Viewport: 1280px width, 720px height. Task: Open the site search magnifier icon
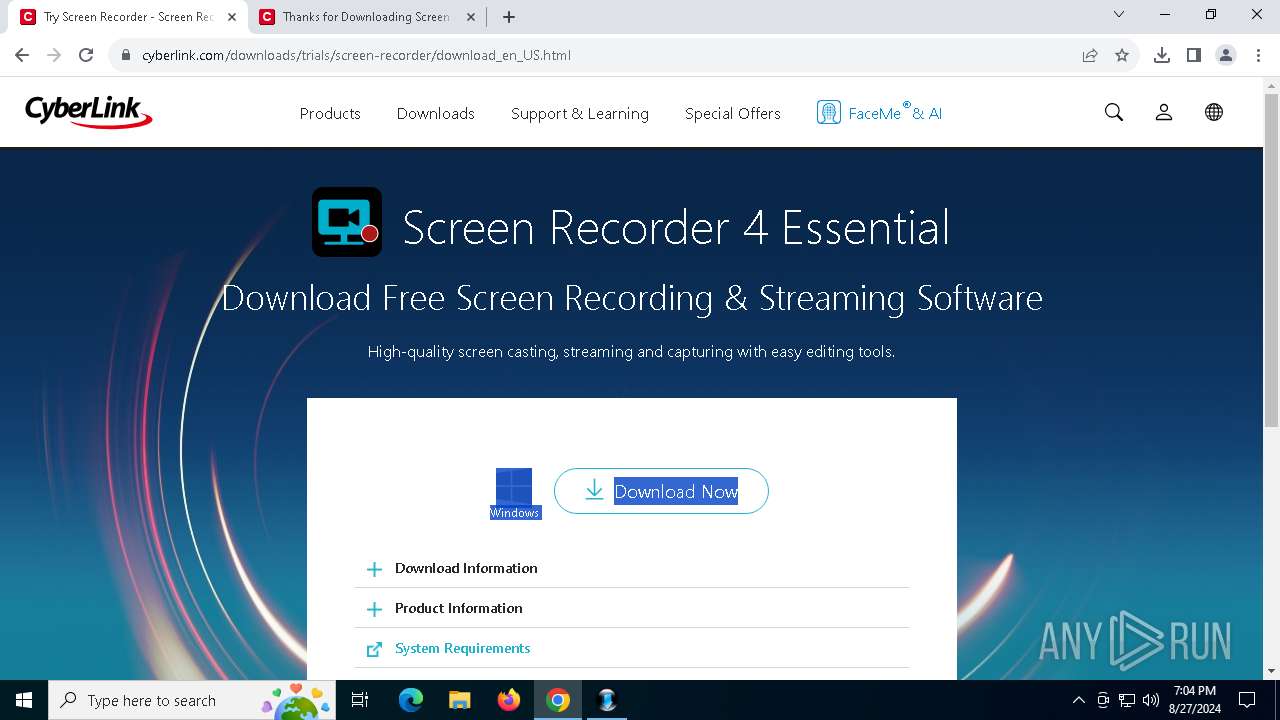pyautogui.click(x=1114, y=113)
